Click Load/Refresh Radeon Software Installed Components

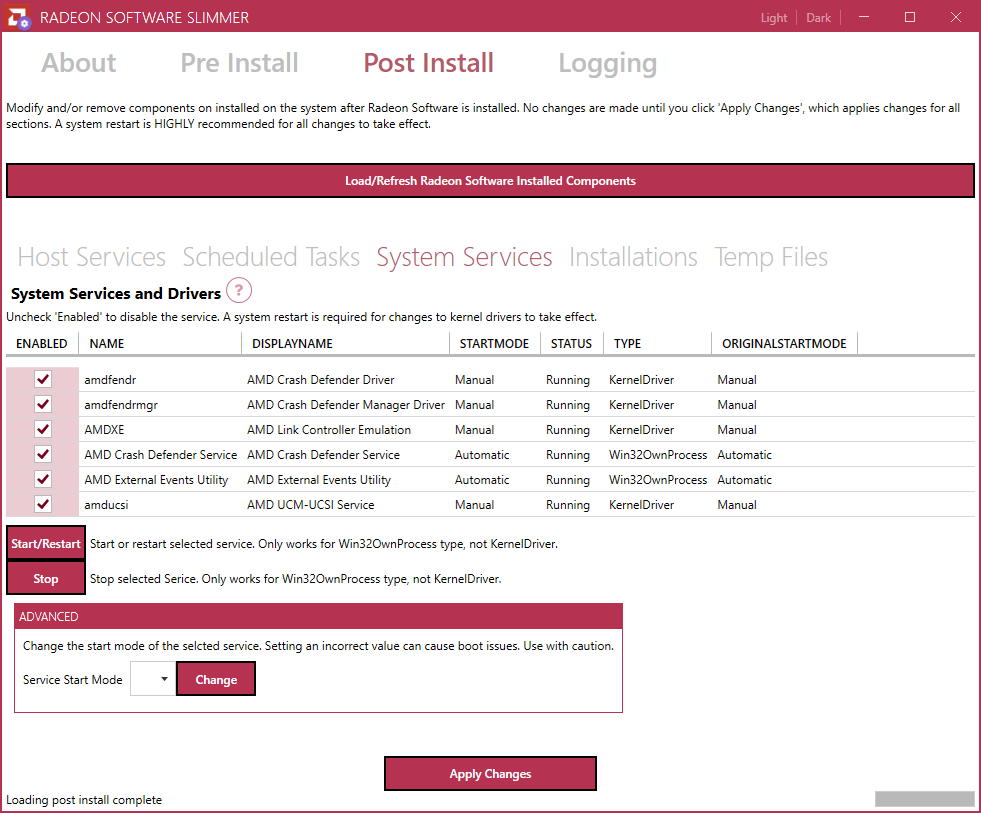(x=490, y=181)
